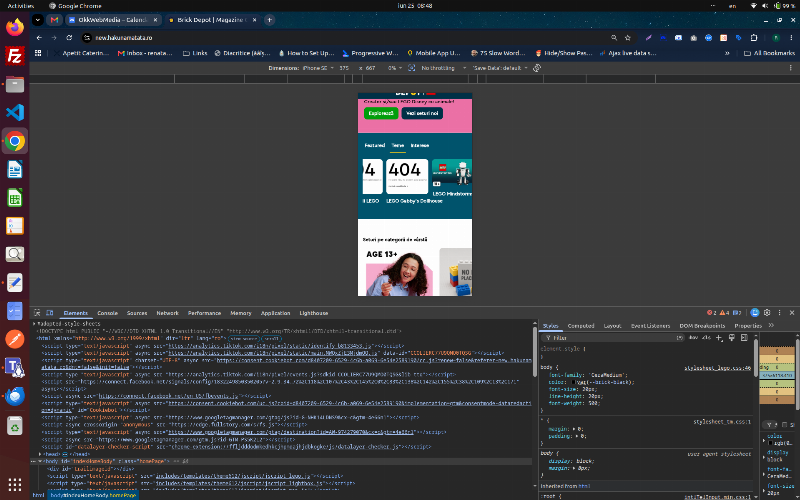Open the Lighthouse panel
The width and height of the screenshot is (800, 500).
(x=314, y=313)
